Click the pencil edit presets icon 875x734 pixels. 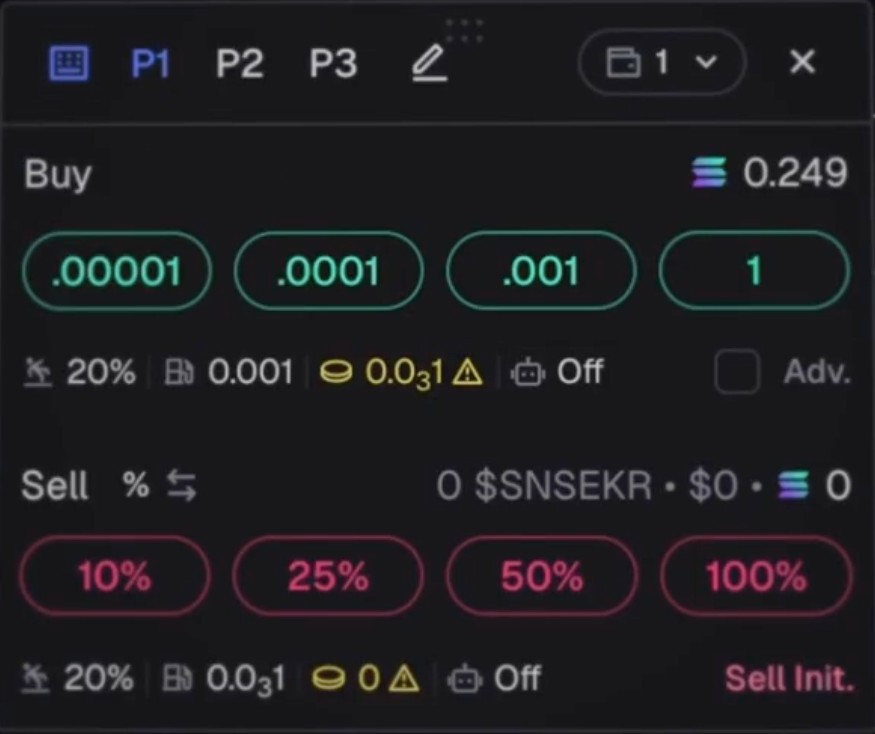pyautogui.click(x=429, y=64)
